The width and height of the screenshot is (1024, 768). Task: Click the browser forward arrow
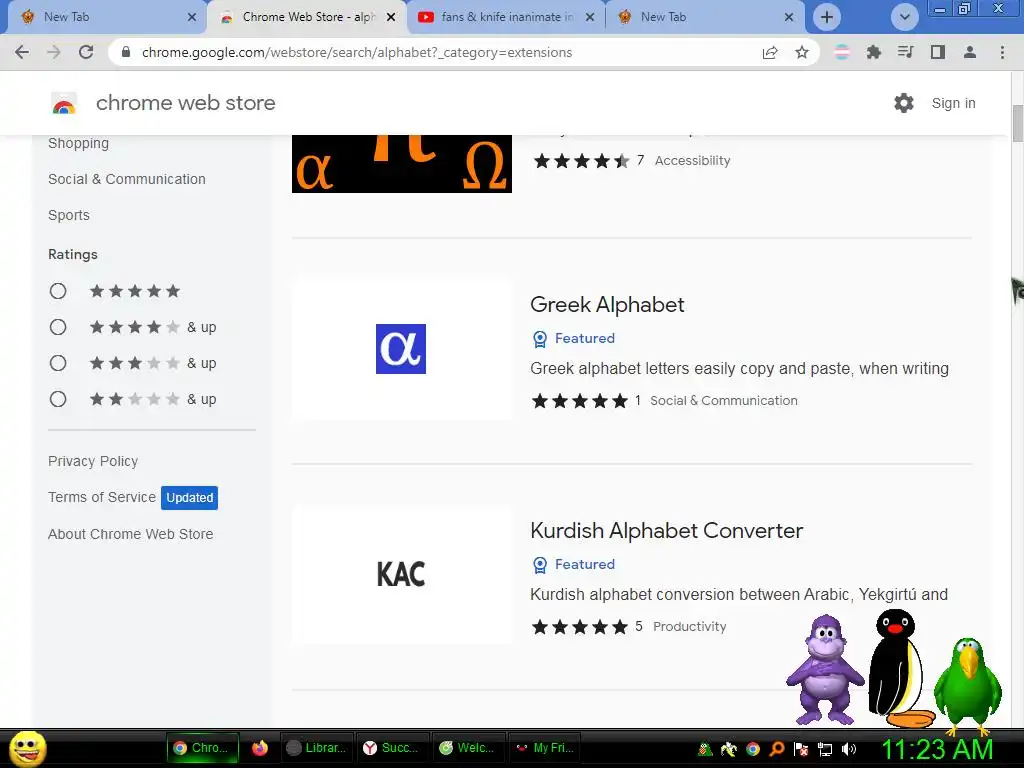54,52
